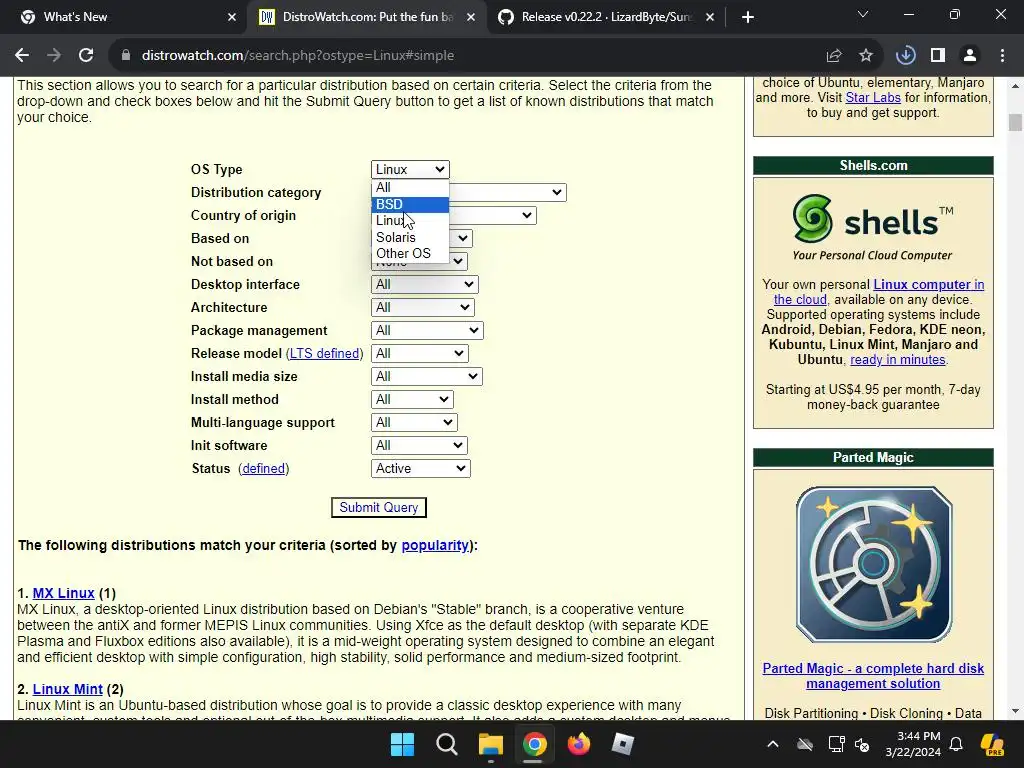Open the Status defined link

(264, 468)
